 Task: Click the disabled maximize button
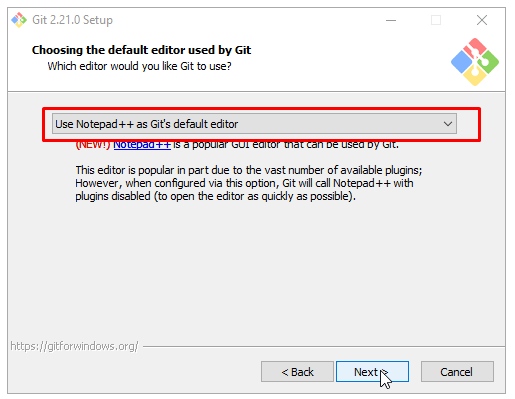click(x=436, y=20)
